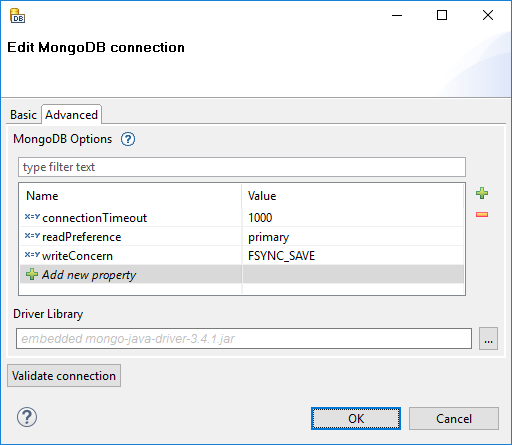Click the x=y icon beside connectionTimeout
Viewport: 512px width, 445px height.
tap(32, 217)
